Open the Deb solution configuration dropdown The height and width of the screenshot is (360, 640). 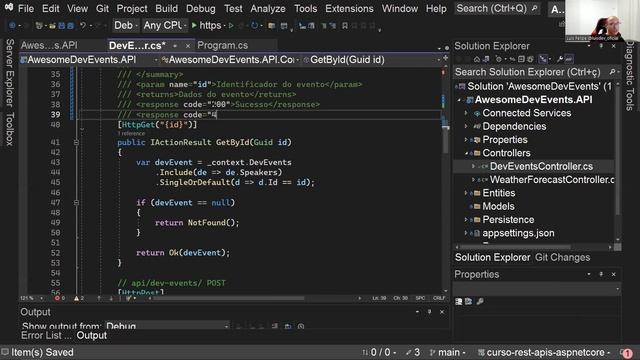126,25
